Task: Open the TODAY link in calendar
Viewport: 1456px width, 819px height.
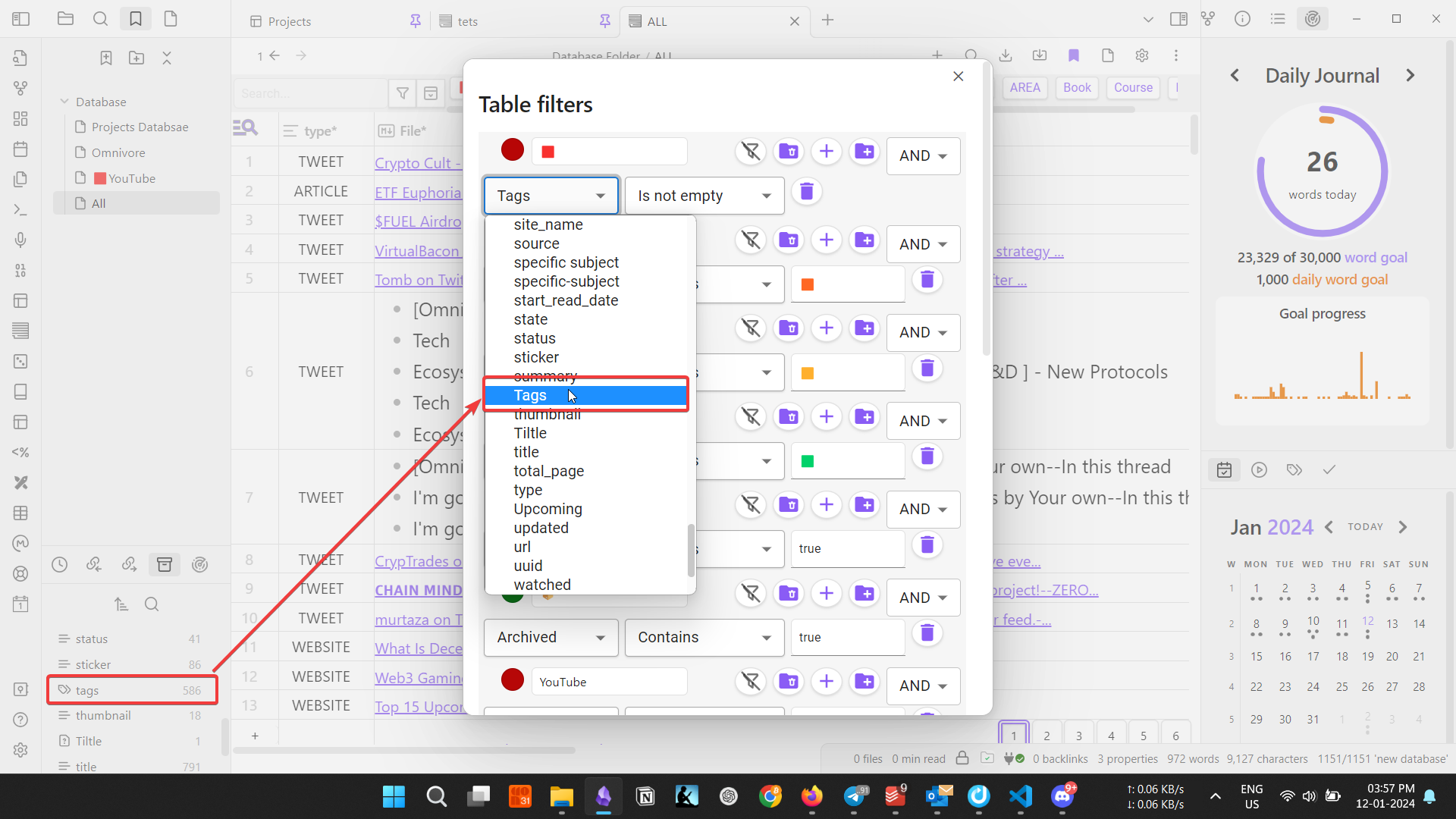Action: coord(1365,526)
